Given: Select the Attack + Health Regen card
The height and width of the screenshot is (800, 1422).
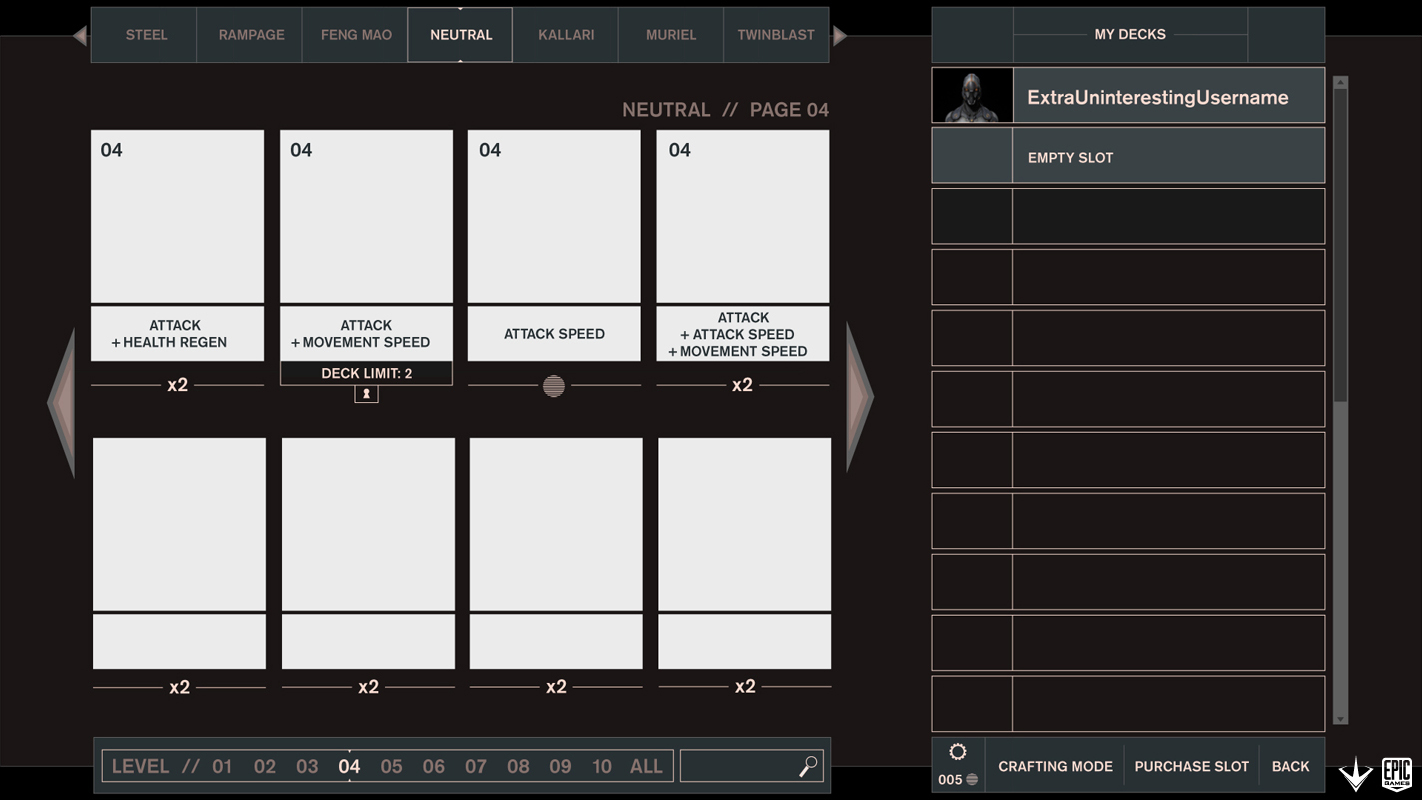Looking at the screenshot, I should (177, 245).
